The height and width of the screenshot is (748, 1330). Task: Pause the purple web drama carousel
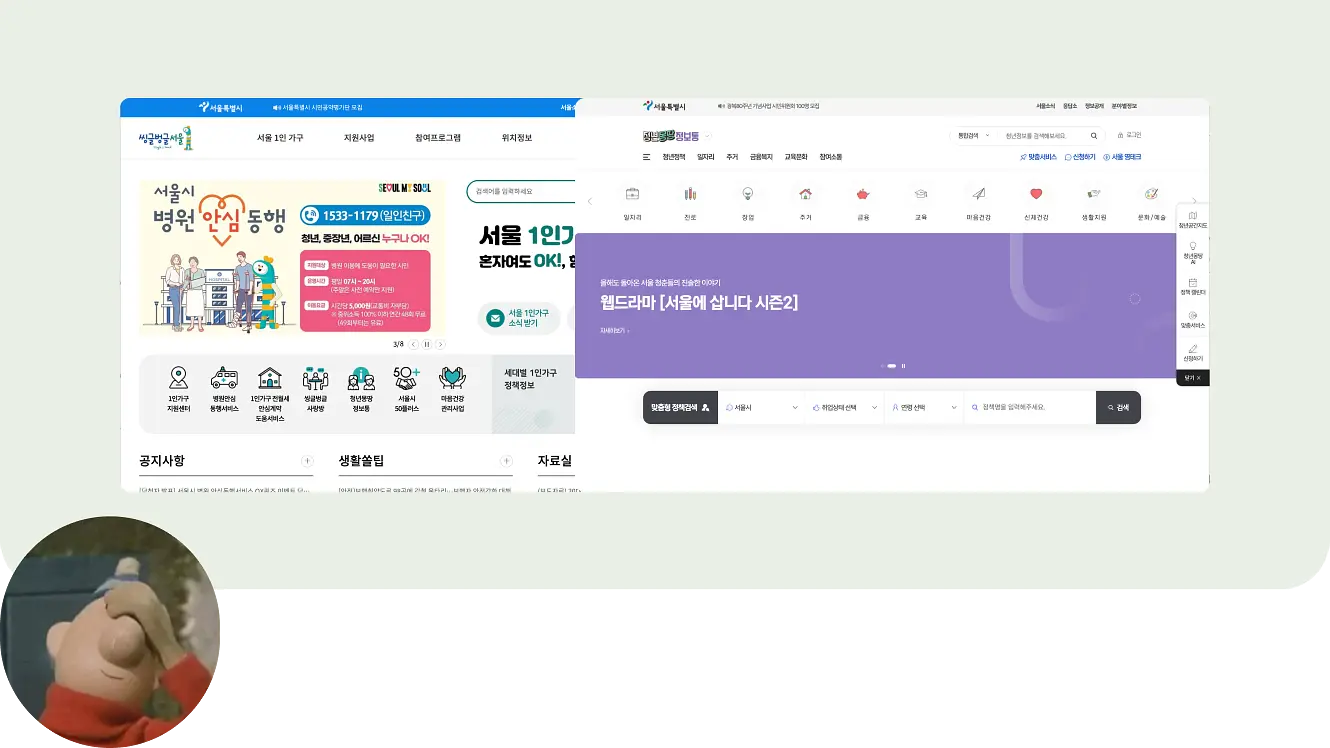[x=904, y=366]
